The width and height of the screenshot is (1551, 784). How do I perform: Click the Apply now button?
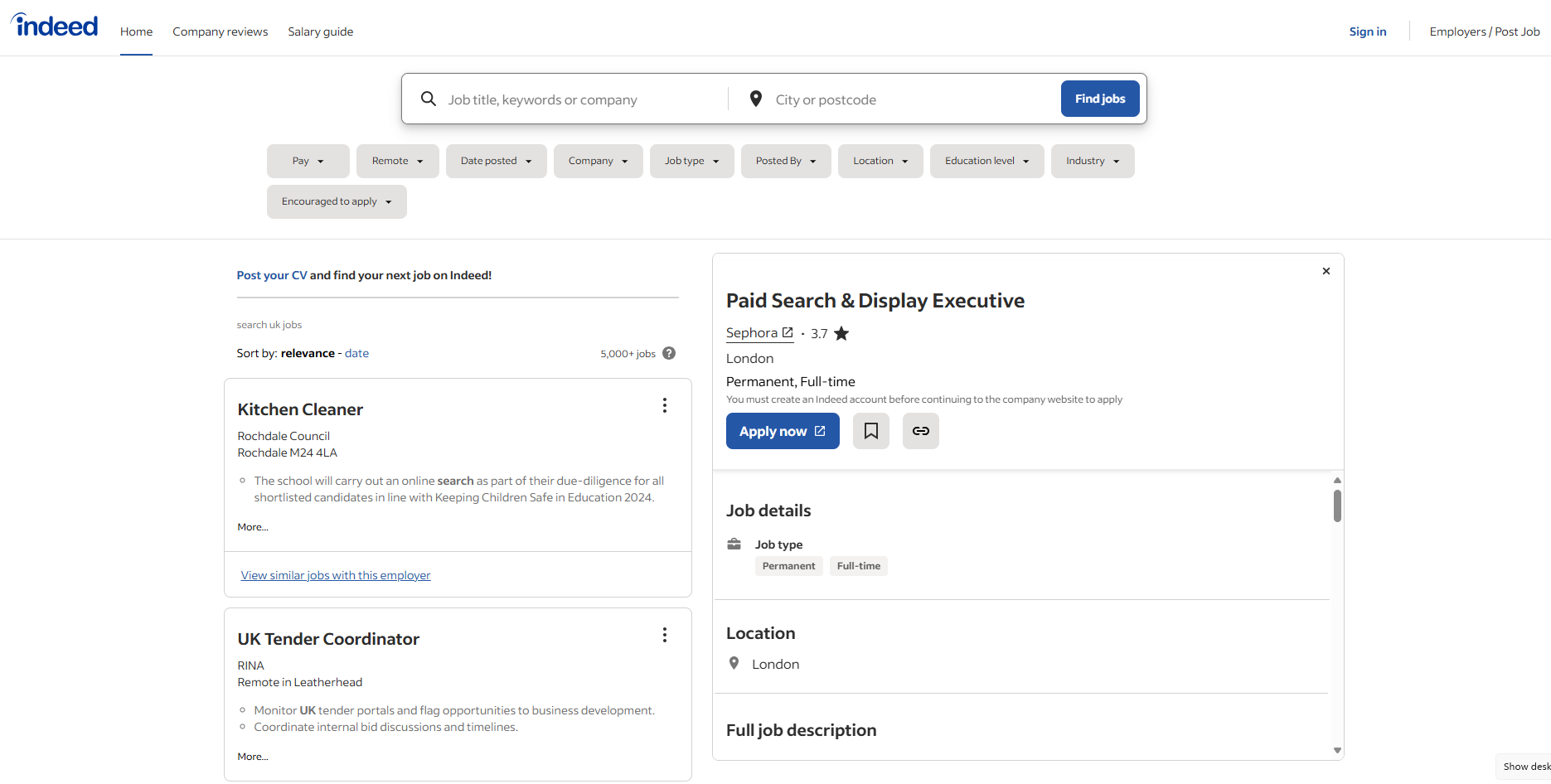coord(783,431)
